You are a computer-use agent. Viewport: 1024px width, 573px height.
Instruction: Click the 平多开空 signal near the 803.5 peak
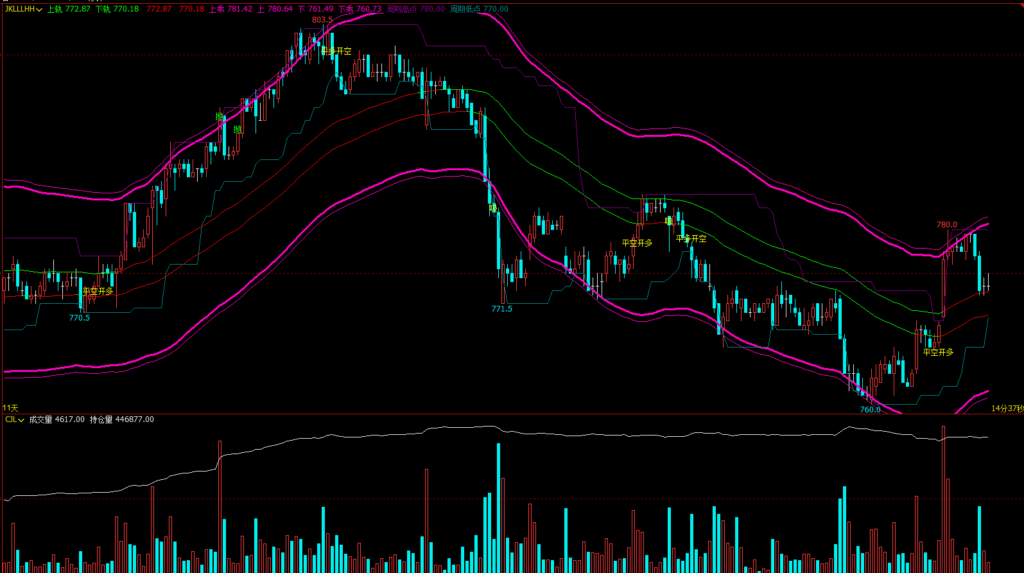click(x=337, y=50)
